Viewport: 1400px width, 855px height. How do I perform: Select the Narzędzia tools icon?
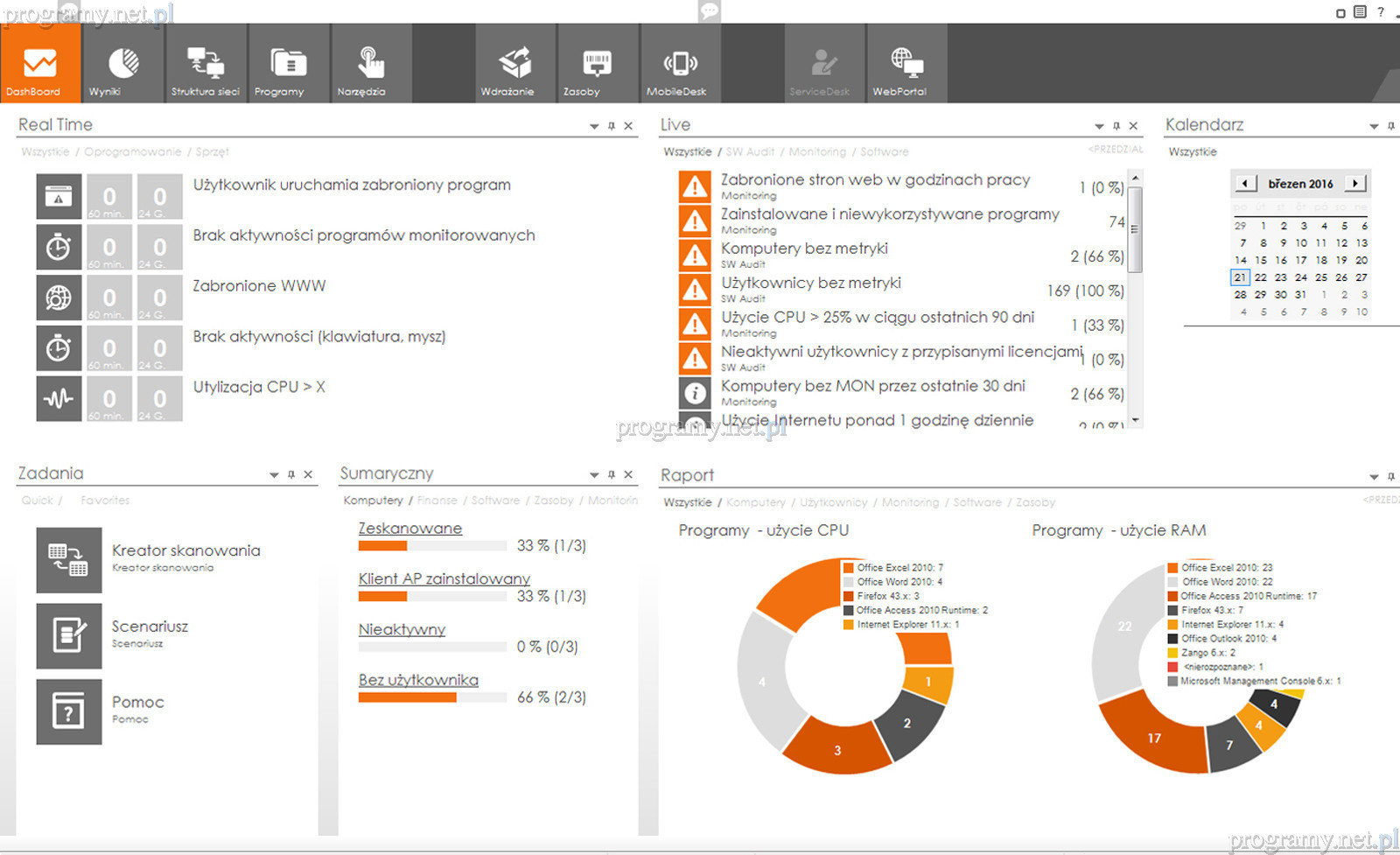click(370, 65)
